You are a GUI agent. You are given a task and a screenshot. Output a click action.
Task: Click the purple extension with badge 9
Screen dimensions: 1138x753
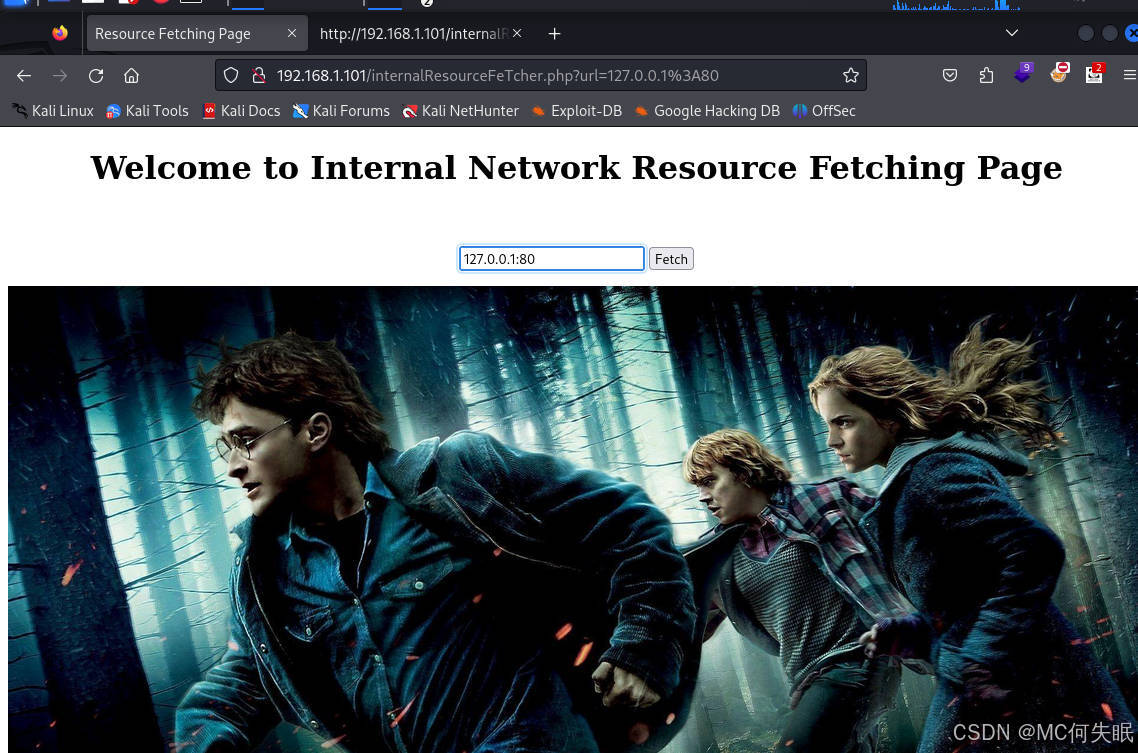click(1023, 73)
